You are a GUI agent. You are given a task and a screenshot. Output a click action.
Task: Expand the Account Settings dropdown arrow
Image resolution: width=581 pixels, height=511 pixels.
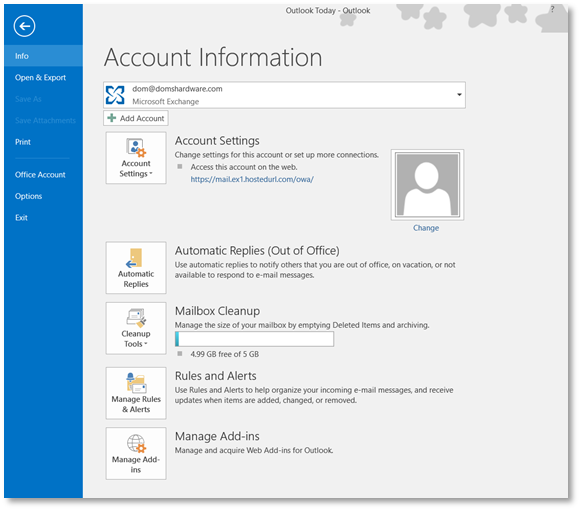click(151, 174)
